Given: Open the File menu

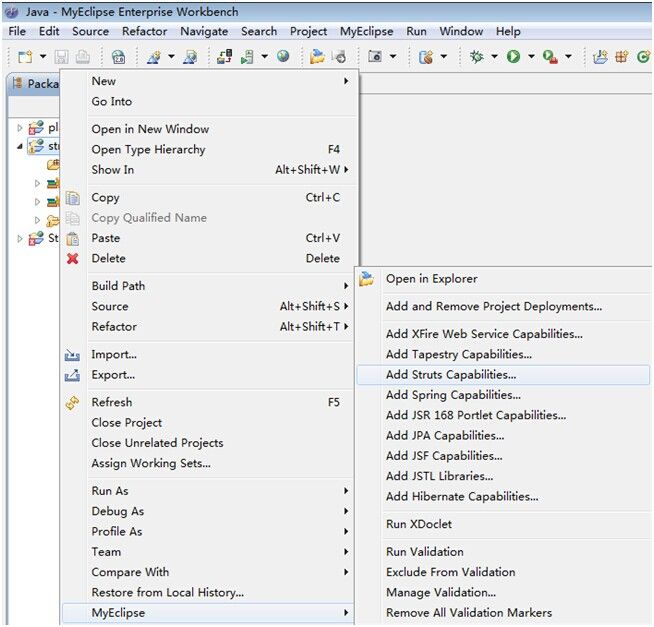Looking at the screenshot, I should (x=17, y=31).
